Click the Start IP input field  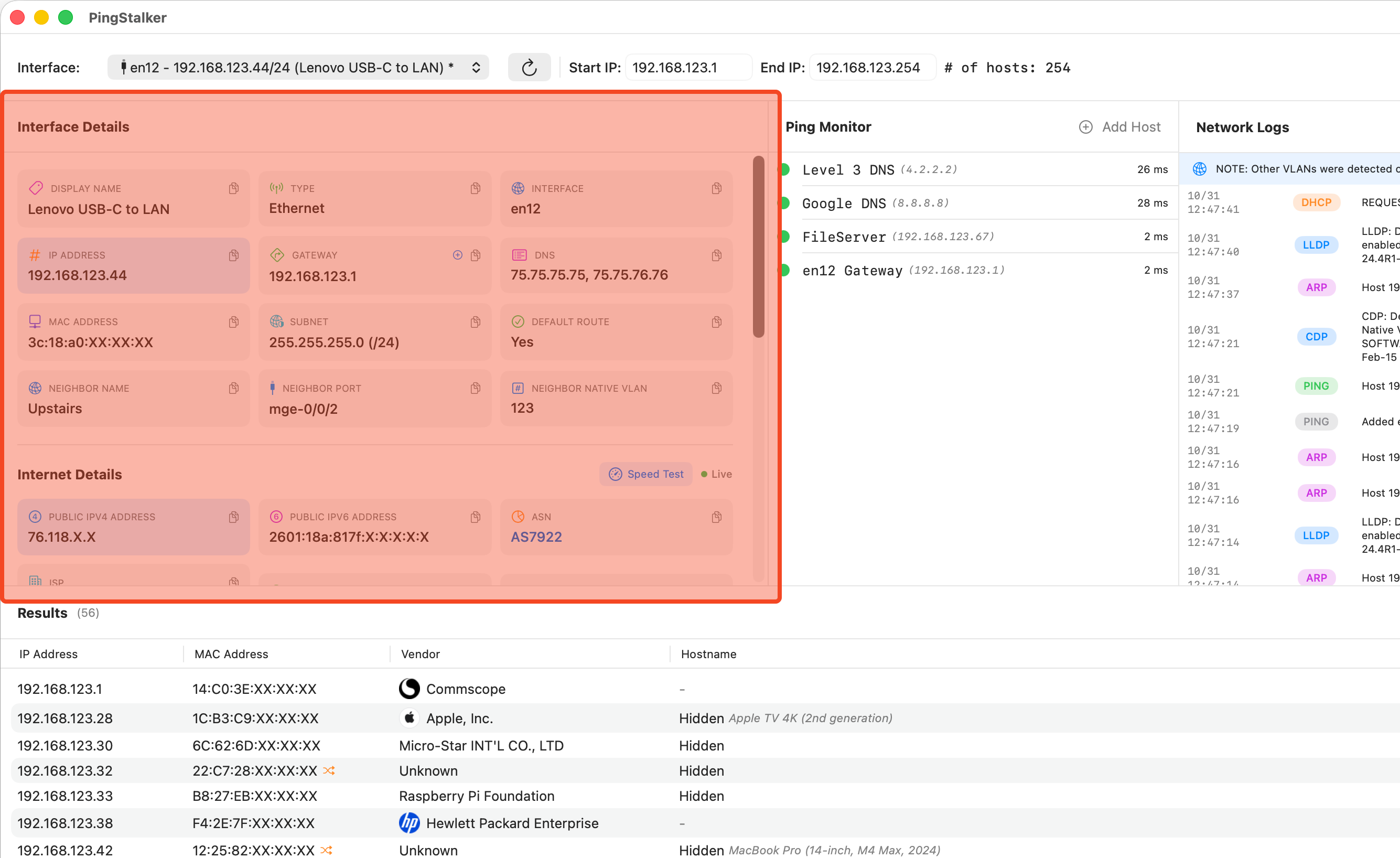pyautogui.click(x=688, y=68)
